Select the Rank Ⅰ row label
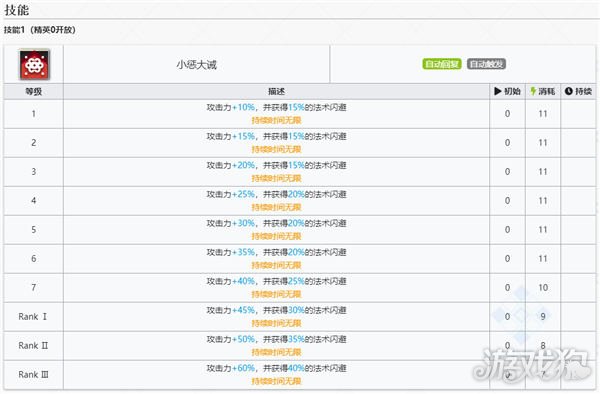Viewport: 600px width, 394px height. pos(33,316)
